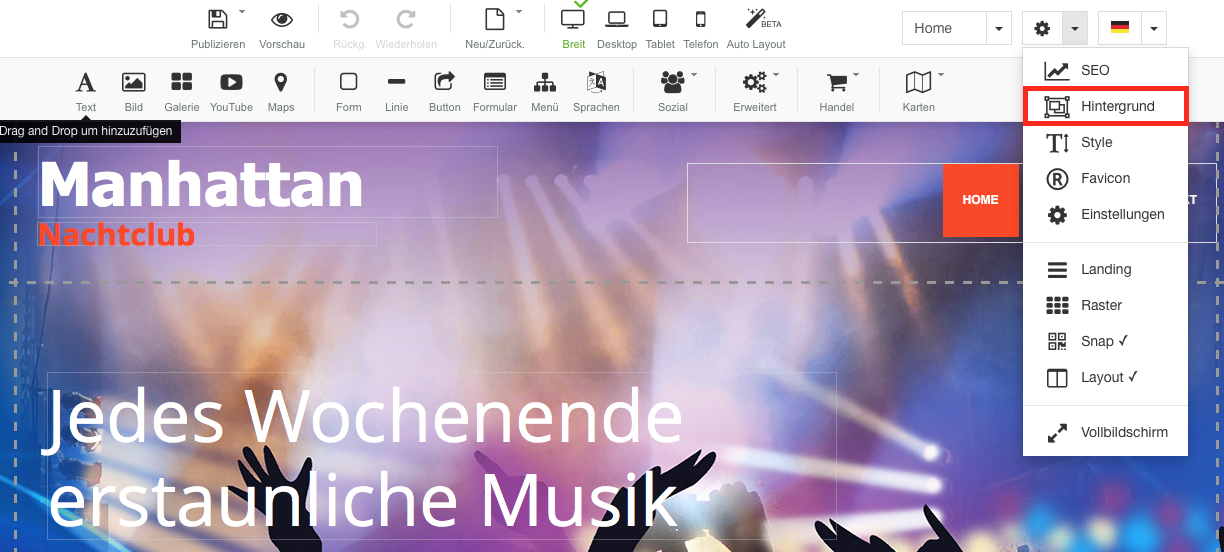Select the Manhattan title text block
Viewport: 1224px width, 552px height.
[x=201, y=184]
